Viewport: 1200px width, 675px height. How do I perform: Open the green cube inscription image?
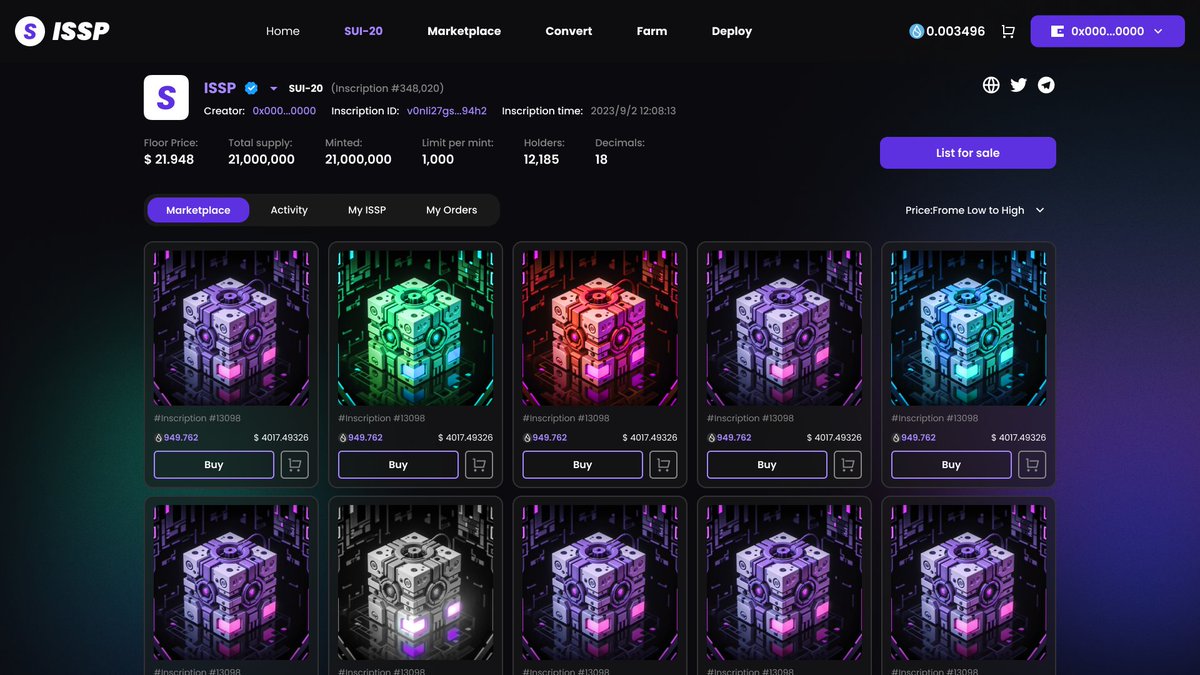point(416,328)
